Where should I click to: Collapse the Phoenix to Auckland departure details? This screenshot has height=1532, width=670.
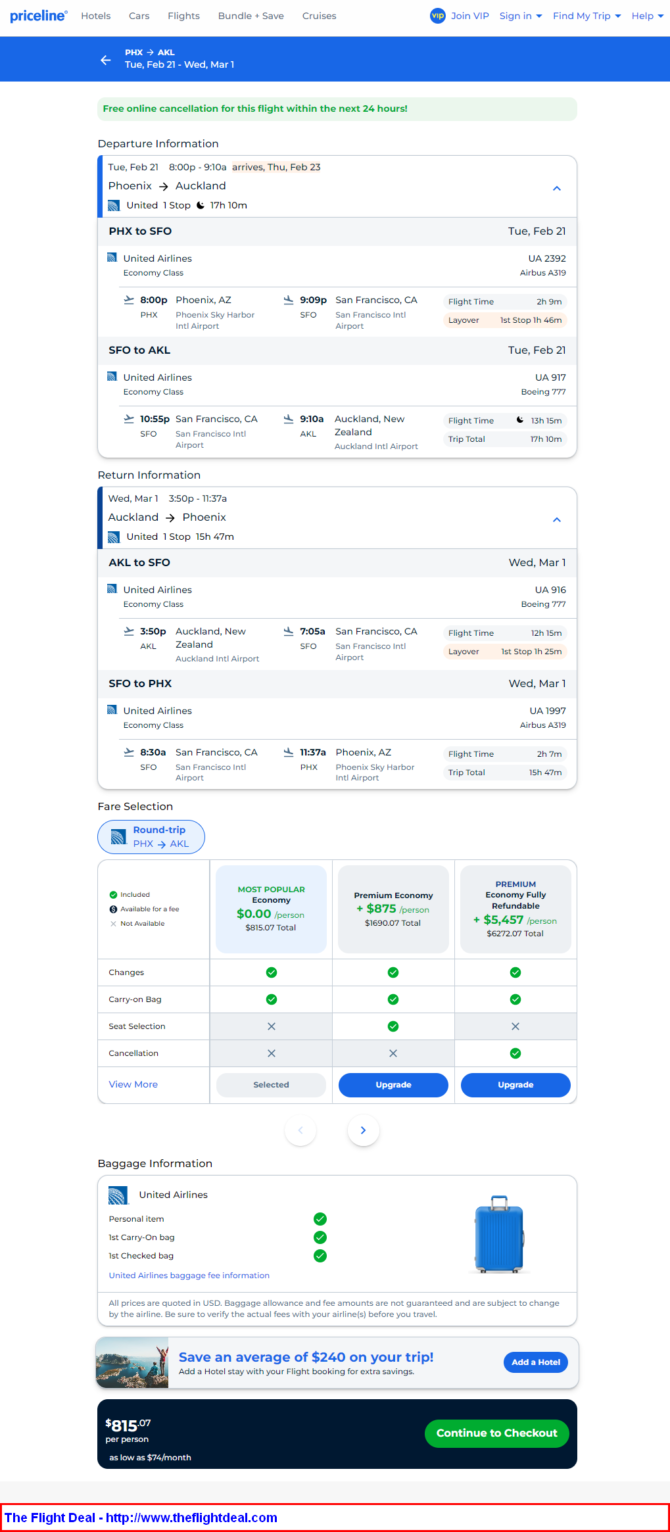557,188
